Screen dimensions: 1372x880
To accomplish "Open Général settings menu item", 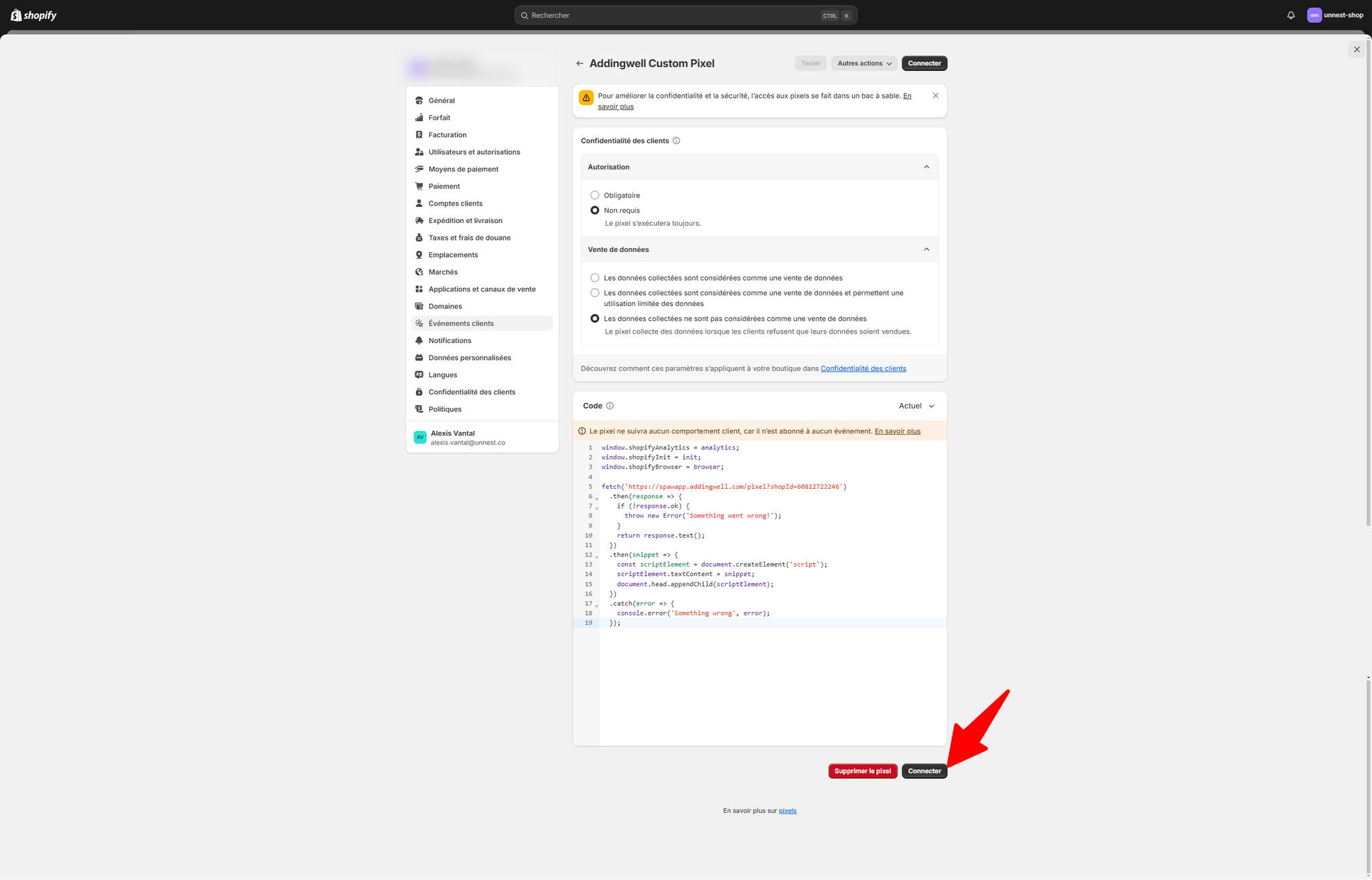I will click(x=482, y=100).
